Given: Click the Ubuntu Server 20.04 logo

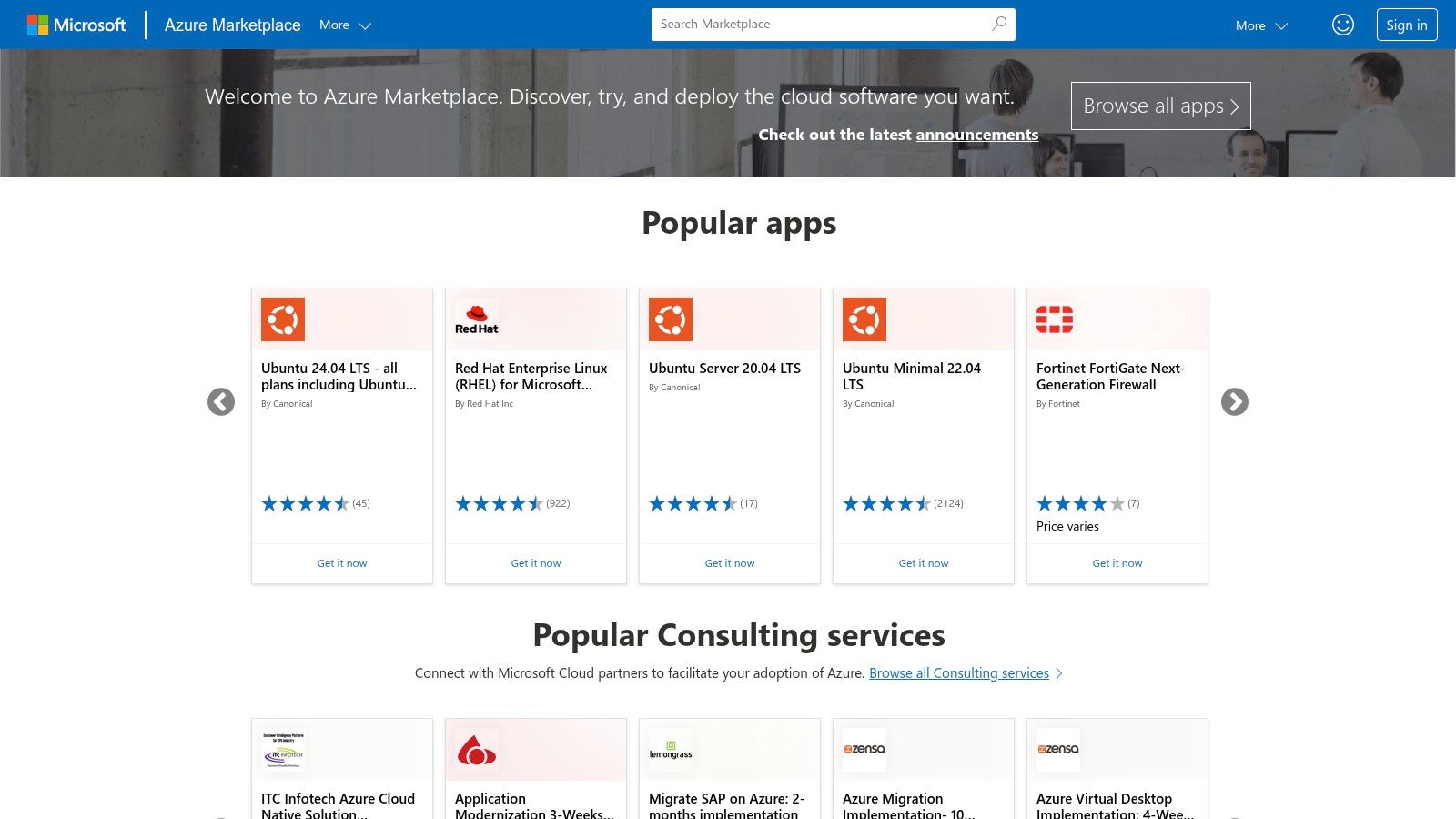Looking at the screenshot, I should pos(671,319).
